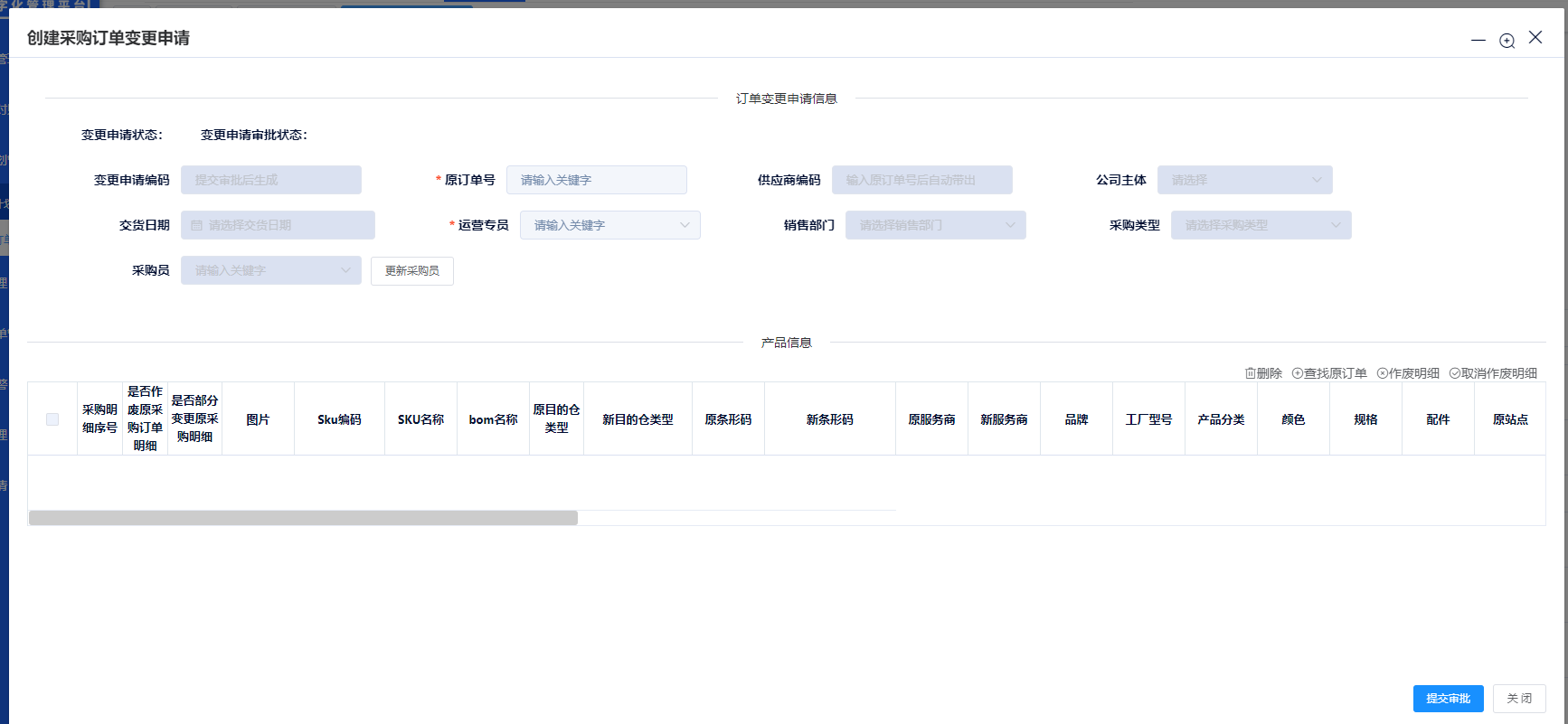Click the 变更申请审批状态 label

pyautogui.click(x=254, y=135)
